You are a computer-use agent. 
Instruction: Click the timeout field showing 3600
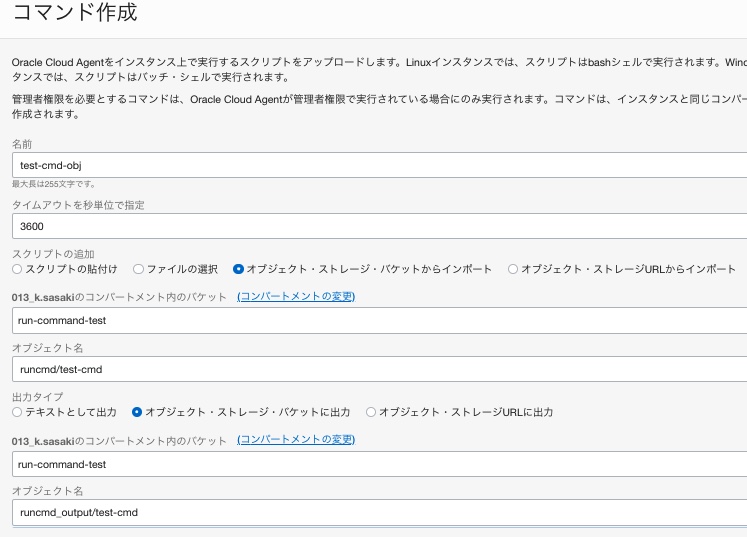(x=380, y=226)
